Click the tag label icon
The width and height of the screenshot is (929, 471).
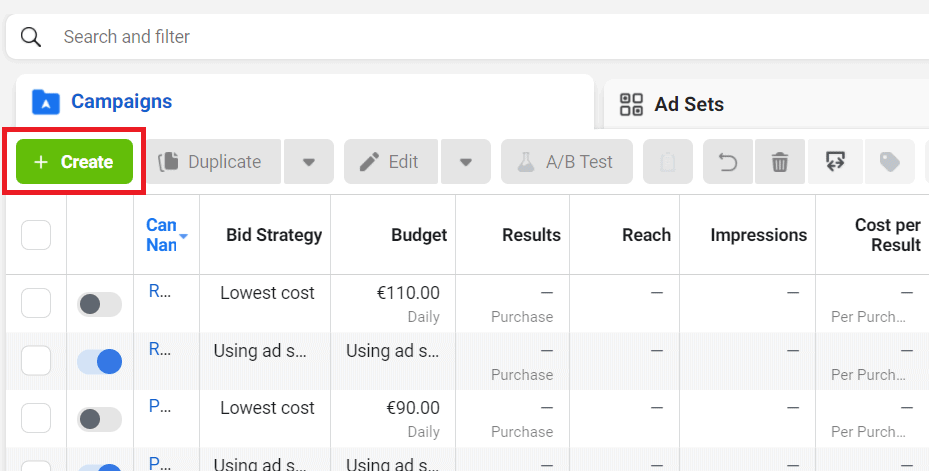click(890, 162)
